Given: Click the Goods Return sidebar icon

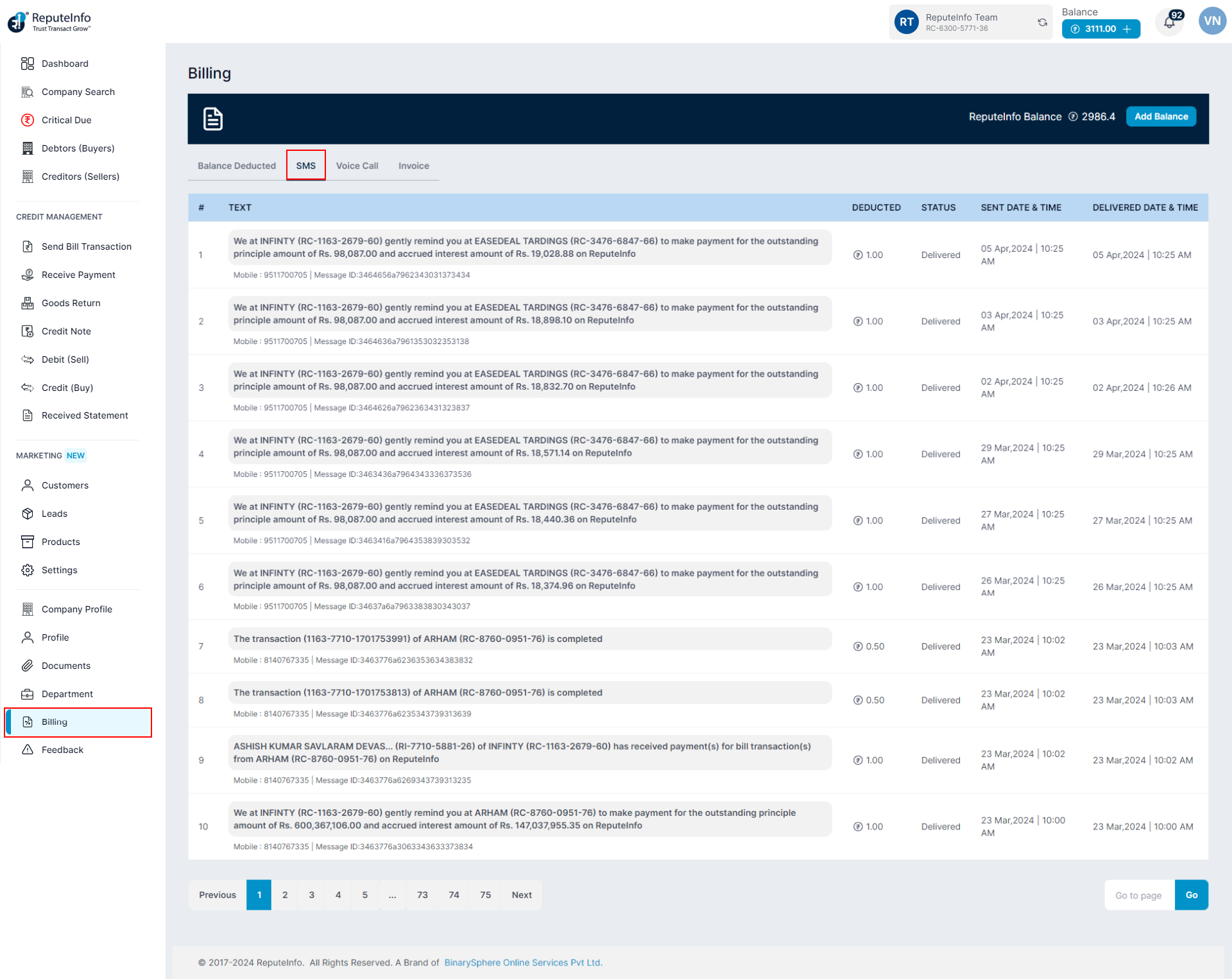Looking at the screenshot, I should pyautogui.click(x=28, y=303).
